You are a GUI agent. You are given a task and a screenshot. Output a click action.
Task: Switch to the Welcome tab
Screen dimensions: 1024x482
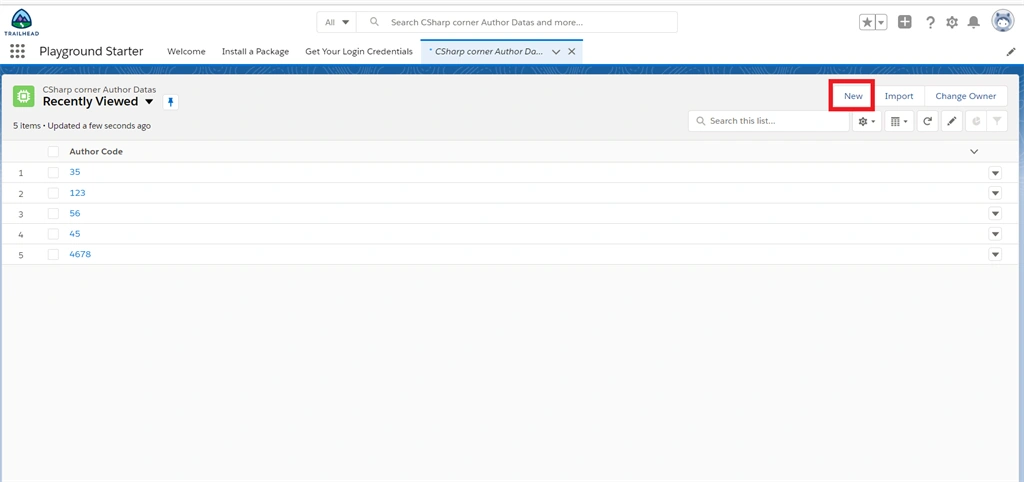(186, 52)
